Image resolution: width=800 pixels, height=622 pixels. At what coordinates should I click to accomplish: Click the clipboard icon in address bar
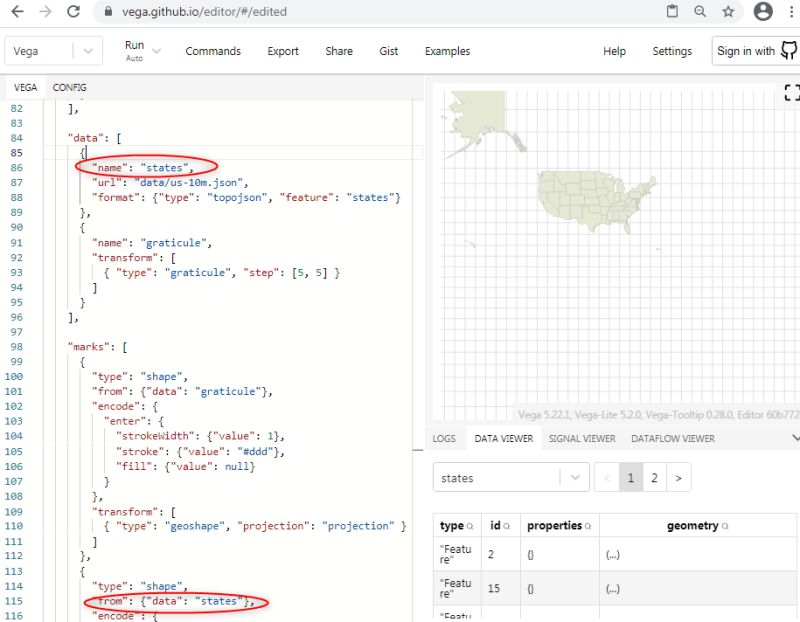click(x=672, y=11)
